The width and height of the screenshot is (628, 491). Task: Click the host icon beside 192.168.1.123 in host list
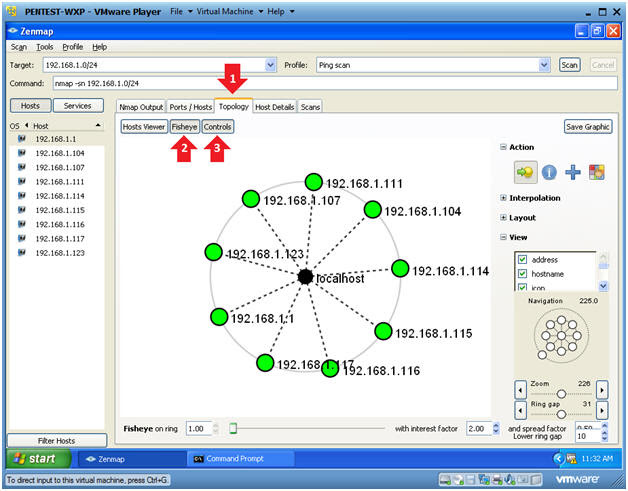click(22, 252)
